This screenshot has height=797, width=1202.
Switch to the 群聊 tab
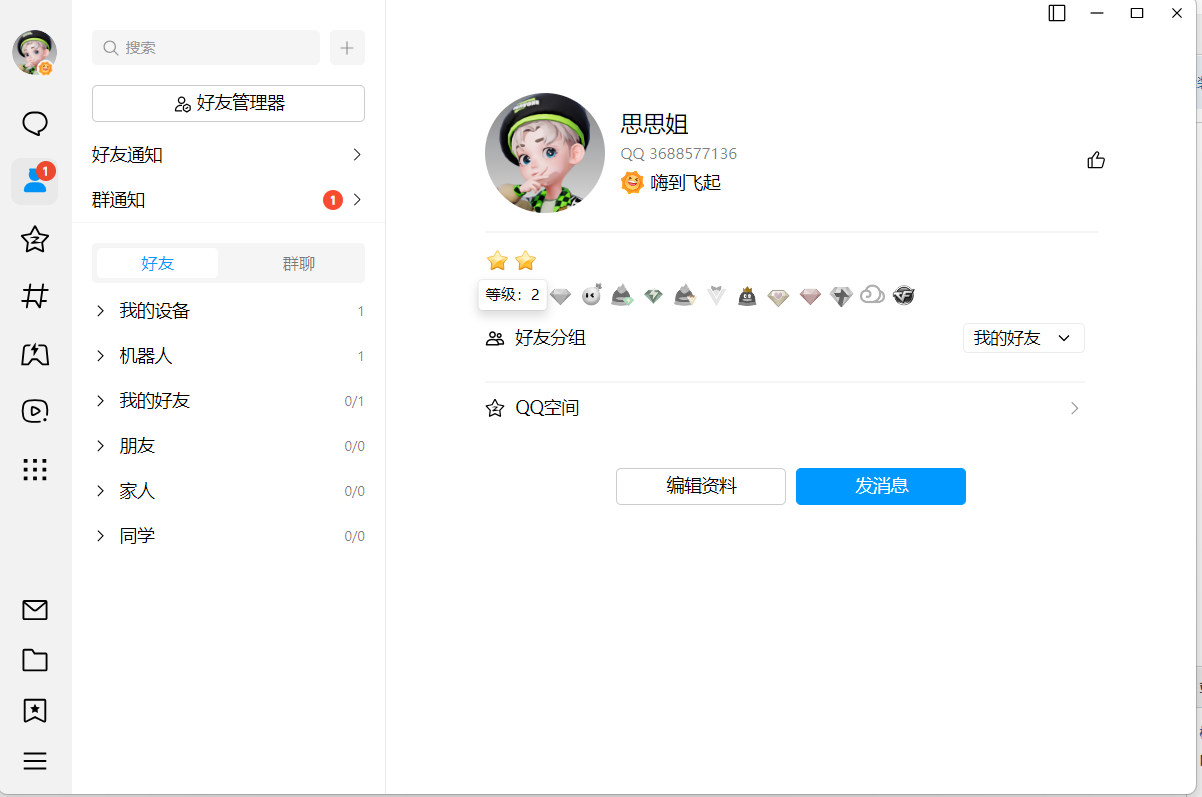click(x=298, y=263)
